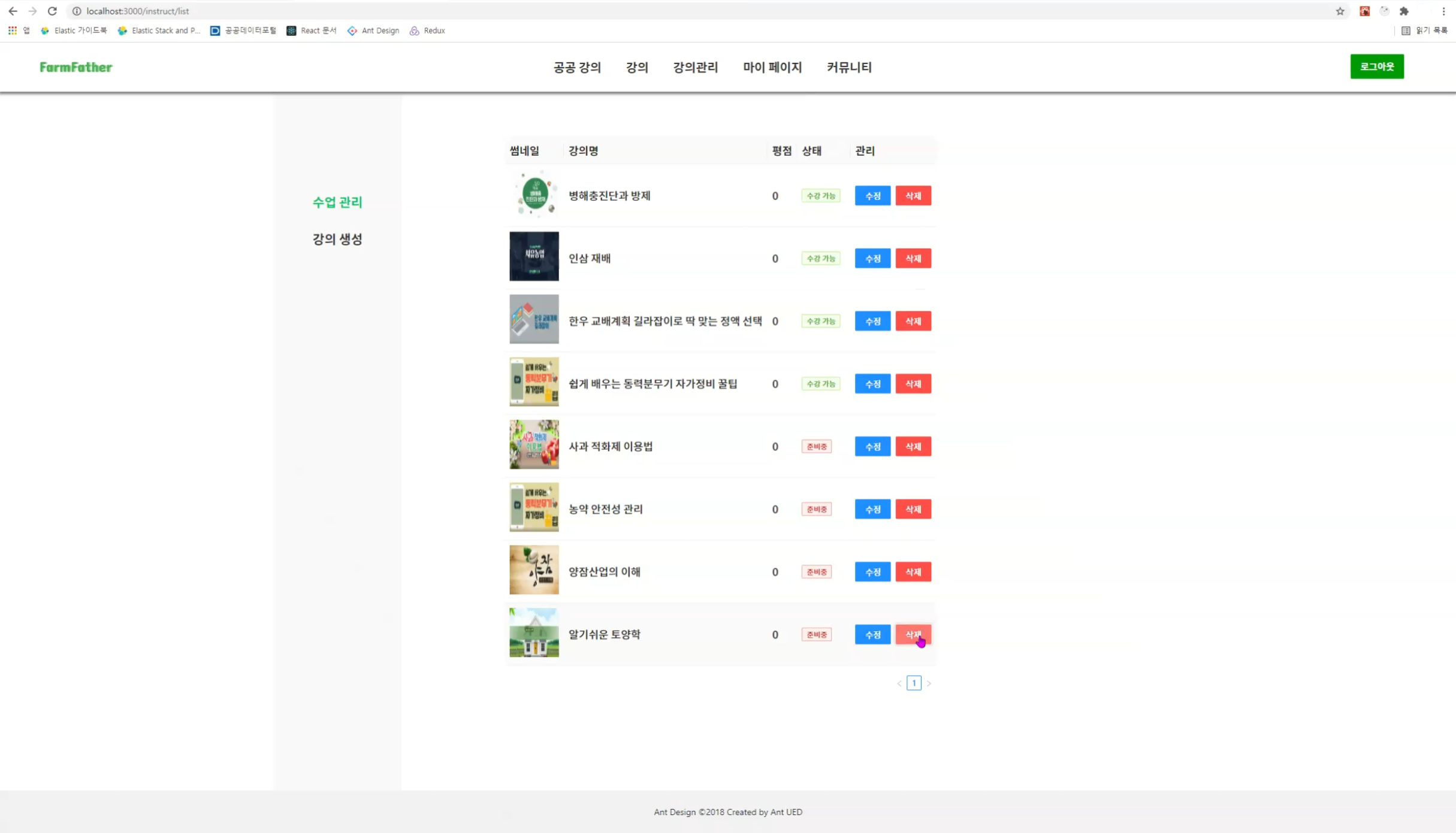This screenshot has height=833, width=1456.
Task: Open the Extensions puzzle icon
Action: pyautogui.click(x=1404, y=11)
